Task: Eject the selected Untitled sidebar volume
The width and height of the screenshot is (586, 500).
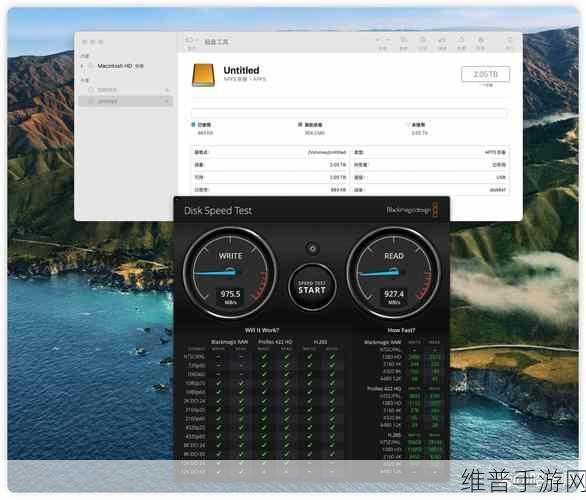Action: [167, 101]
